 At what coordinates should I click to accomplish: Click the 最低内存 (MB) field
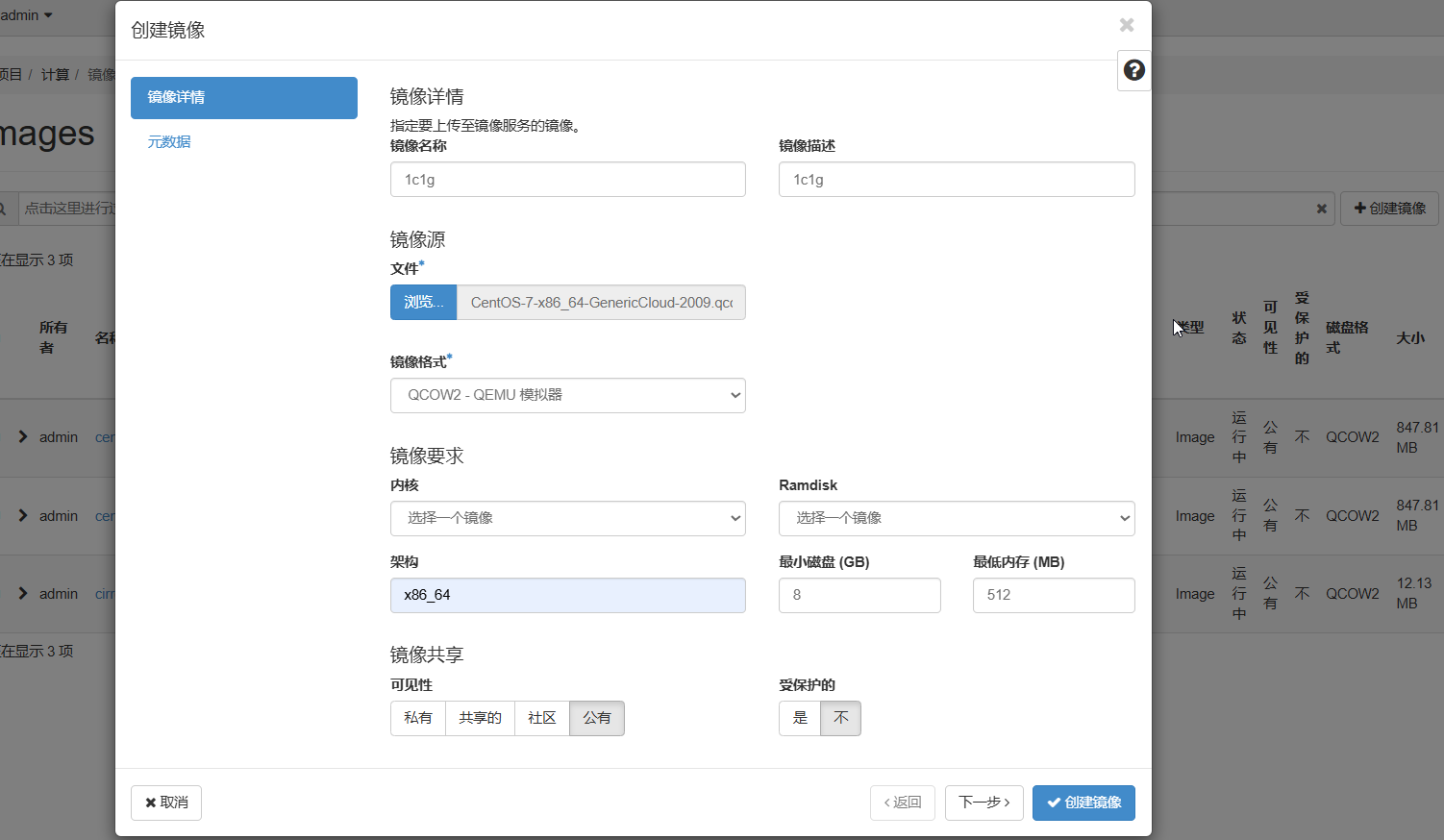tap(1054, 595)
